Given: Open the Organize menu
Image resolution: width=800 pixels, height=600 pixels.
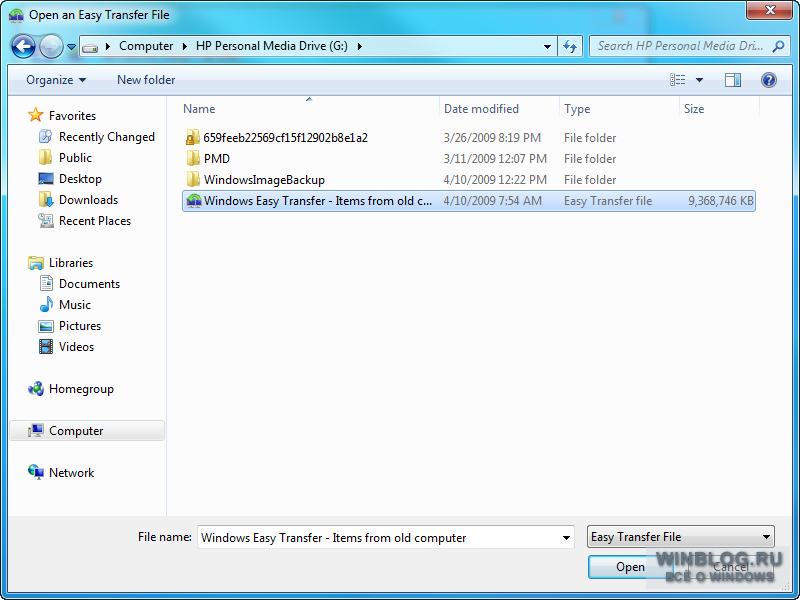Looking at the screenshot, I should 56,80.
